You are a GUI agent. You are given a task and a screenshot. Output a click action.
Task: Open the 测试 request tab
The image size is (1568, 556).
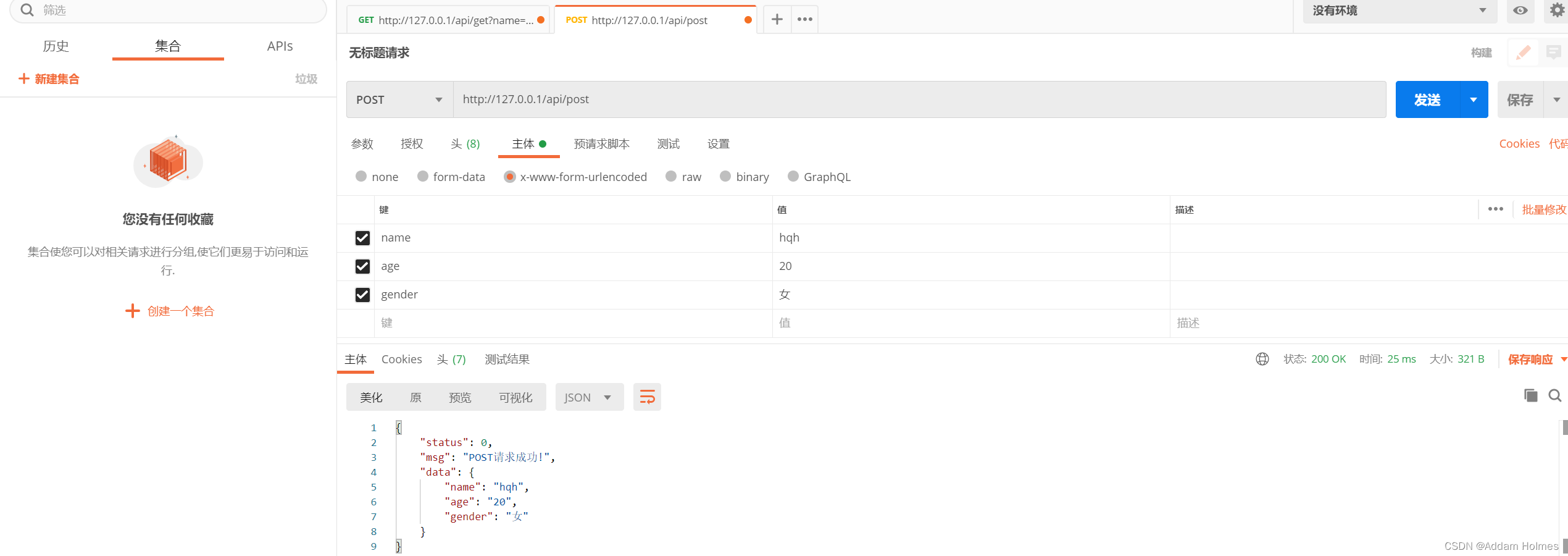669,143
